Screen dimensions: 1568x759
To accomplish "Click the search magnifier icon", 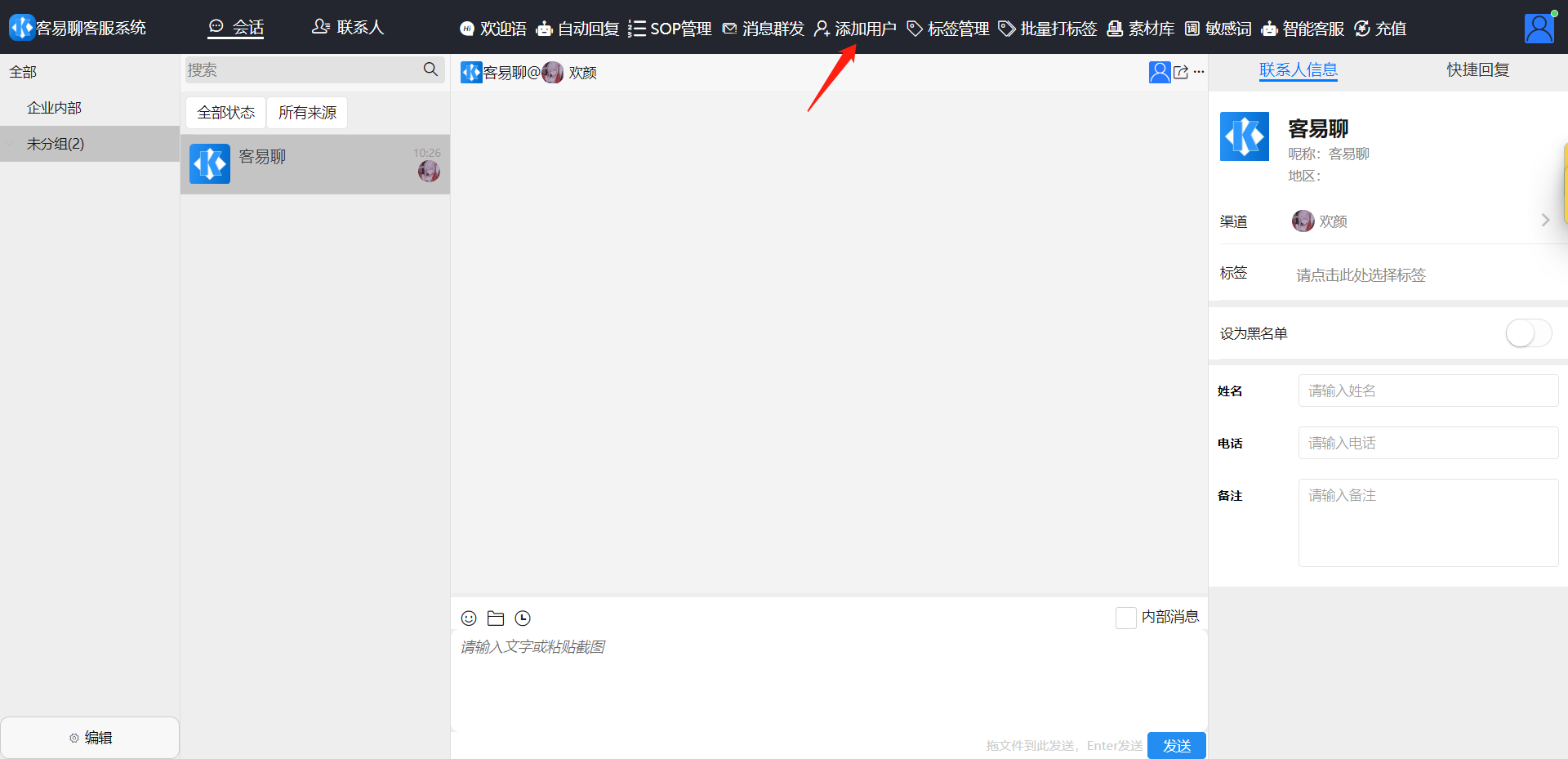I will click(x=430, y=69).
